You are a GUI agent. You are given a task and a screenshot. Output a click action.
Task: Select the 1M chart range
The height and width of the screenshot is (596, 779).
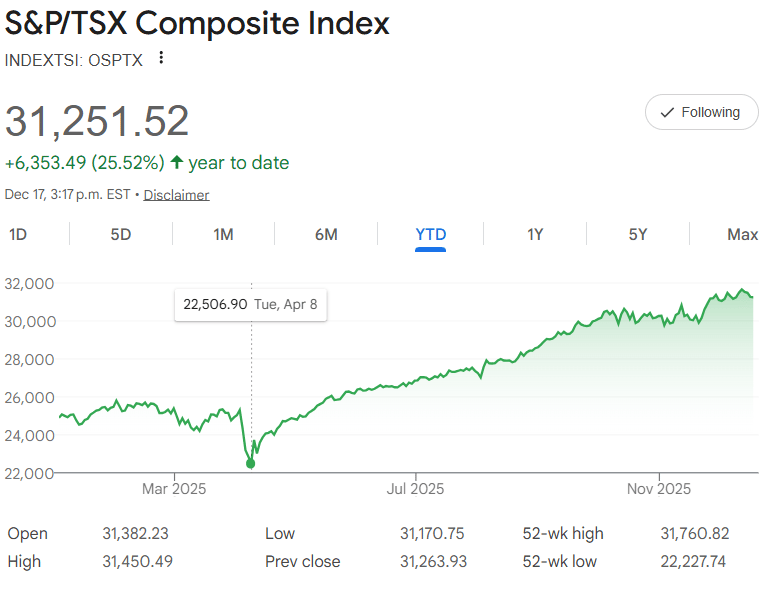[x=224, y=234]
